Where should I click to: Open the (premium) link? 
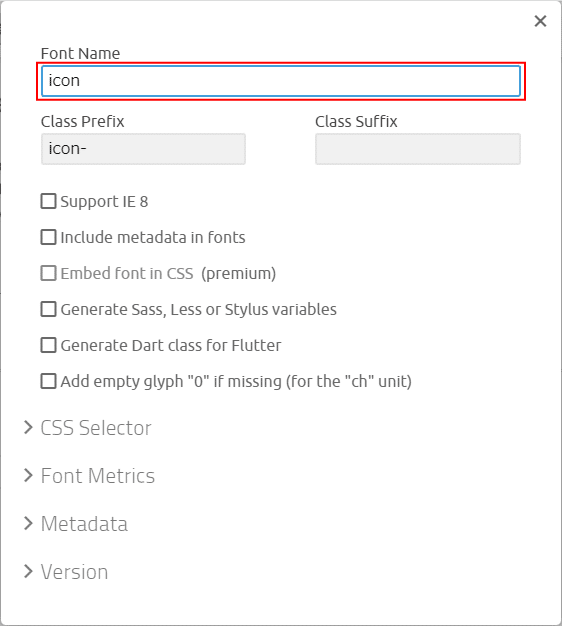point(238,274)
